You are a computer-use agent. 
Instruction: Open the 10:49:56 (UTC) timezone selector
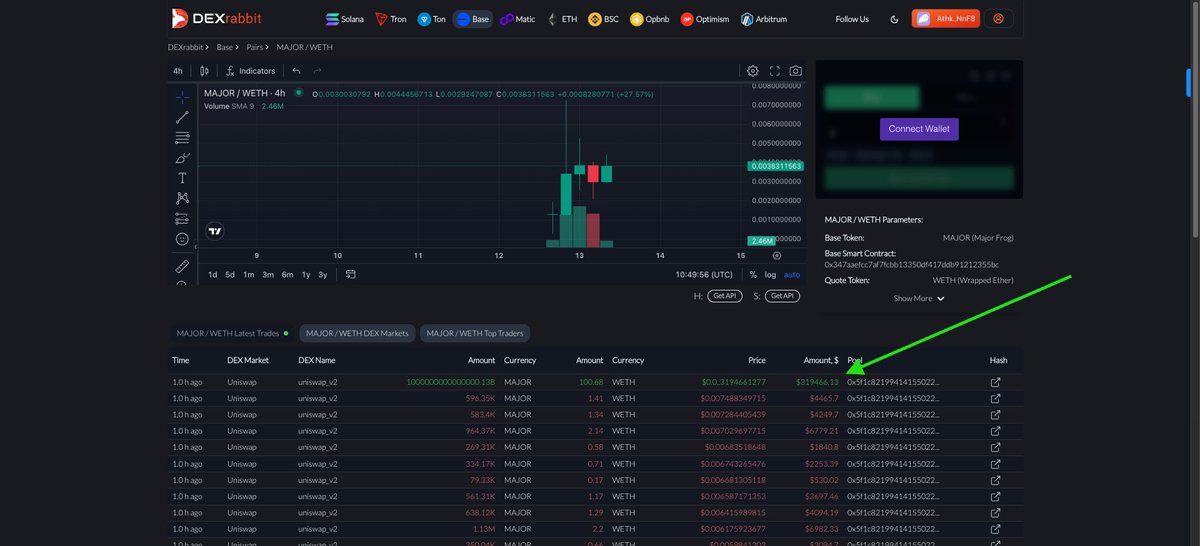click(706, 274)
